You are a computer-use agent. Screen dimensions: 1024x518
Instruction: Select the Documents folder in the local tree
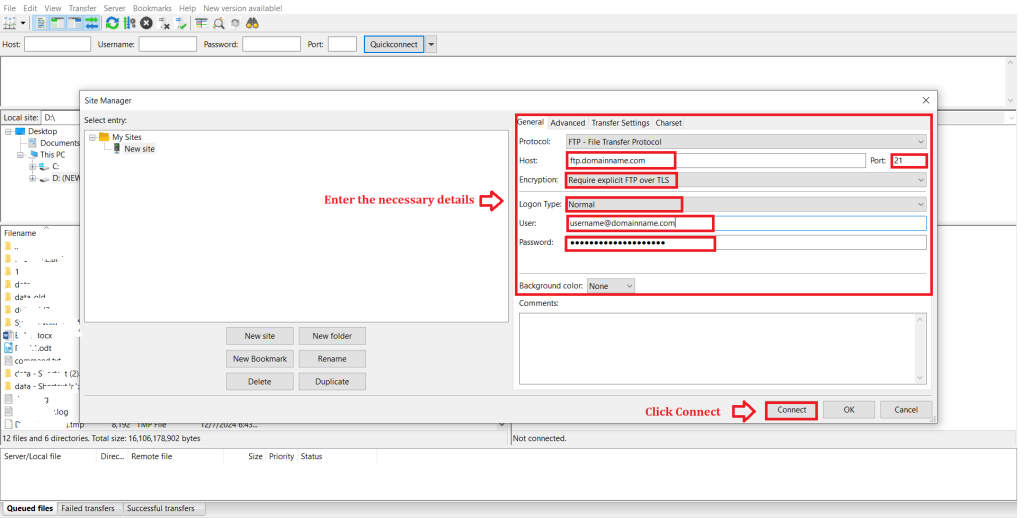point(59,143)
